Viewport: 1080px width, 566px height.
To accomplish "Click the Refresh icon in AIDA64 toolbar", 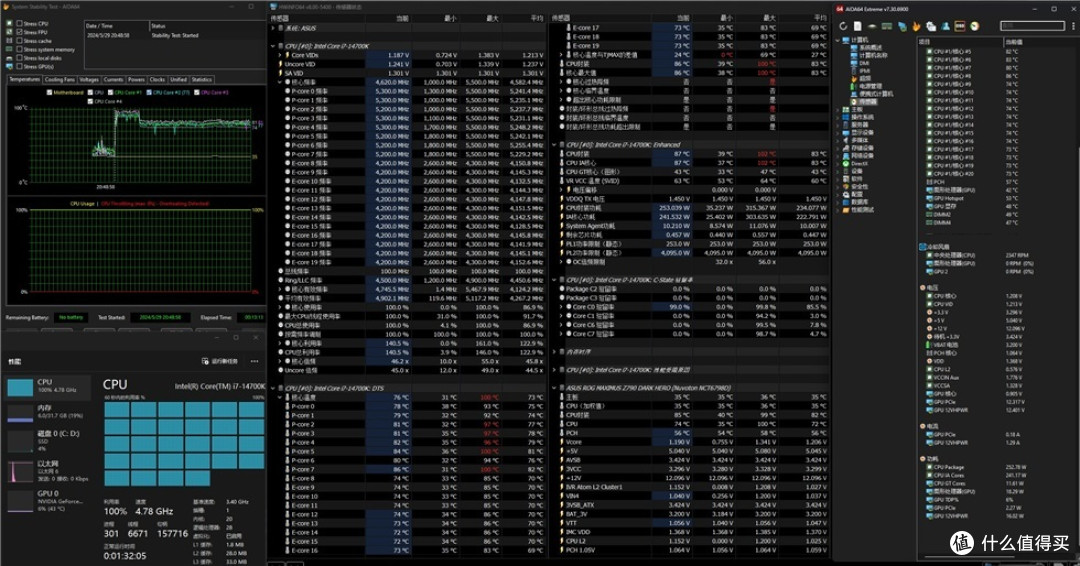I will [843, 26].
